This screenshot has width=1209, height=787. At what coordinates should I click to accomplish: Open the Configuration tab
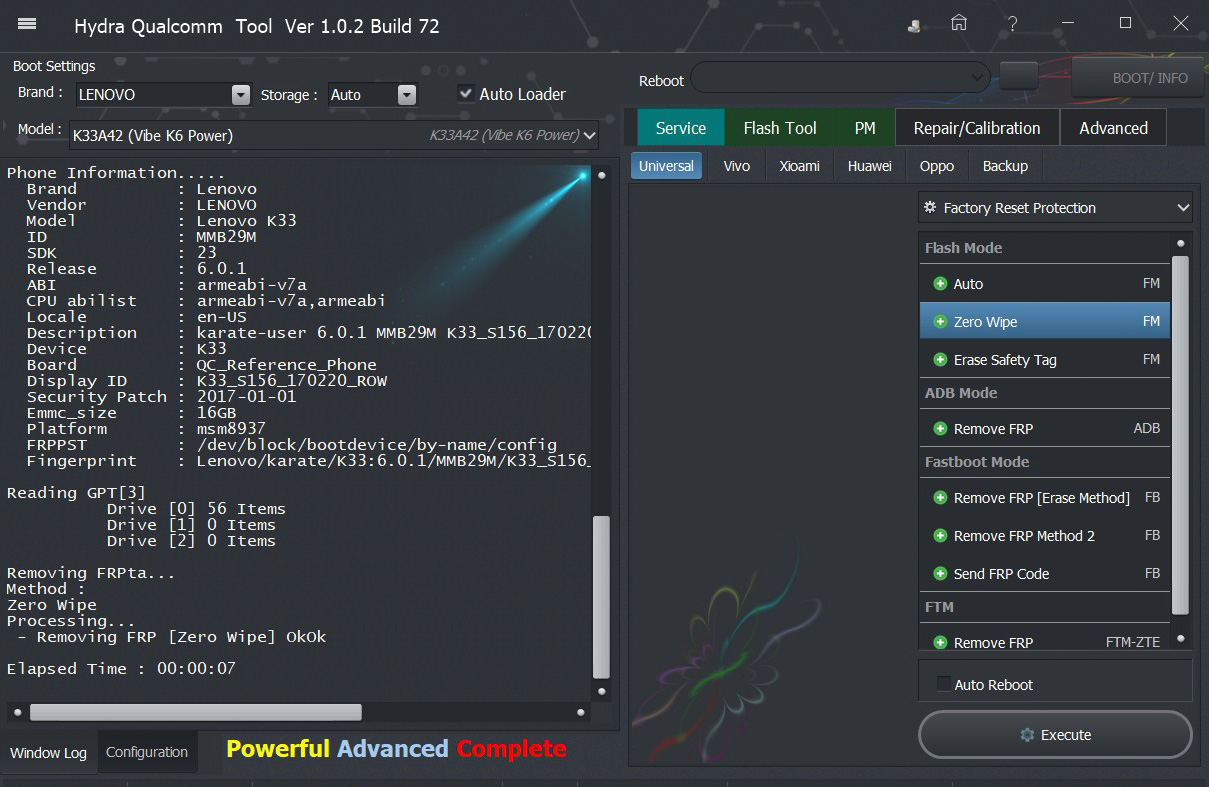pos(147,752)
